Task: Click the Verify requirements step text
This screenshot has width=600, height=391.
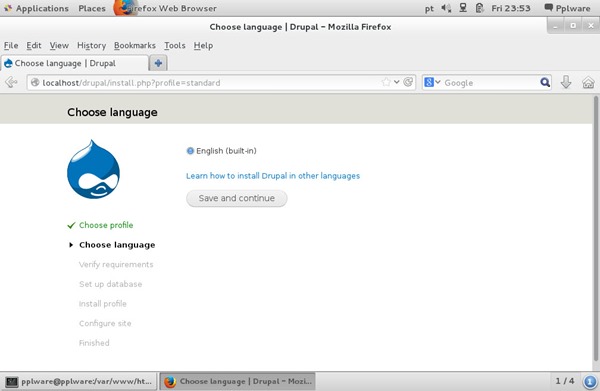Action: tap(116, 264)
